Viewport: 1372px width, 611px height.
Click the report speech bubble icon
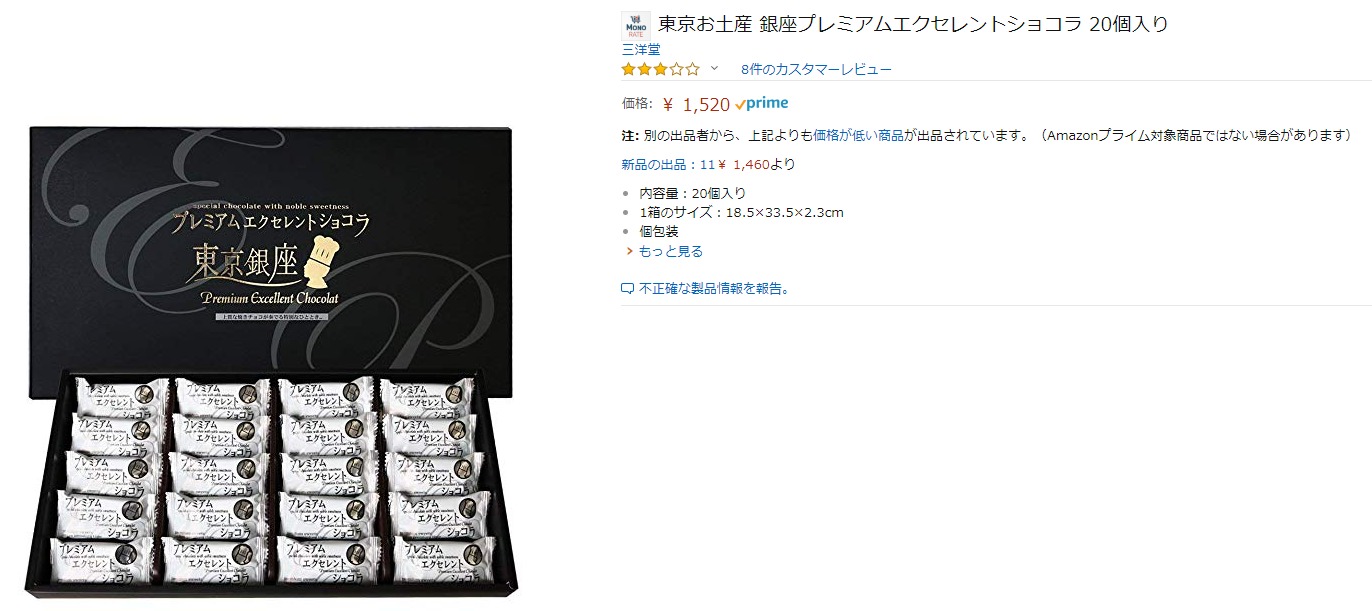628,289
